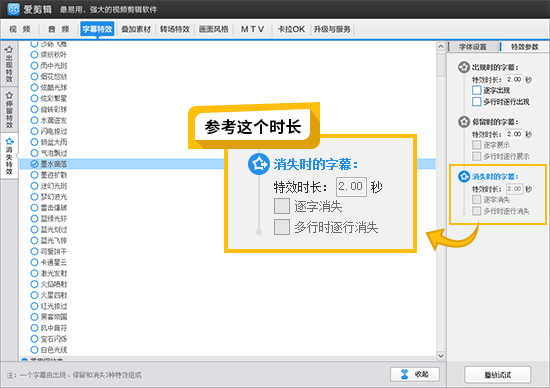Select 卡通星云 effect radio button
The height and width of the screenshot is (388, 550).
coord(34,262)
